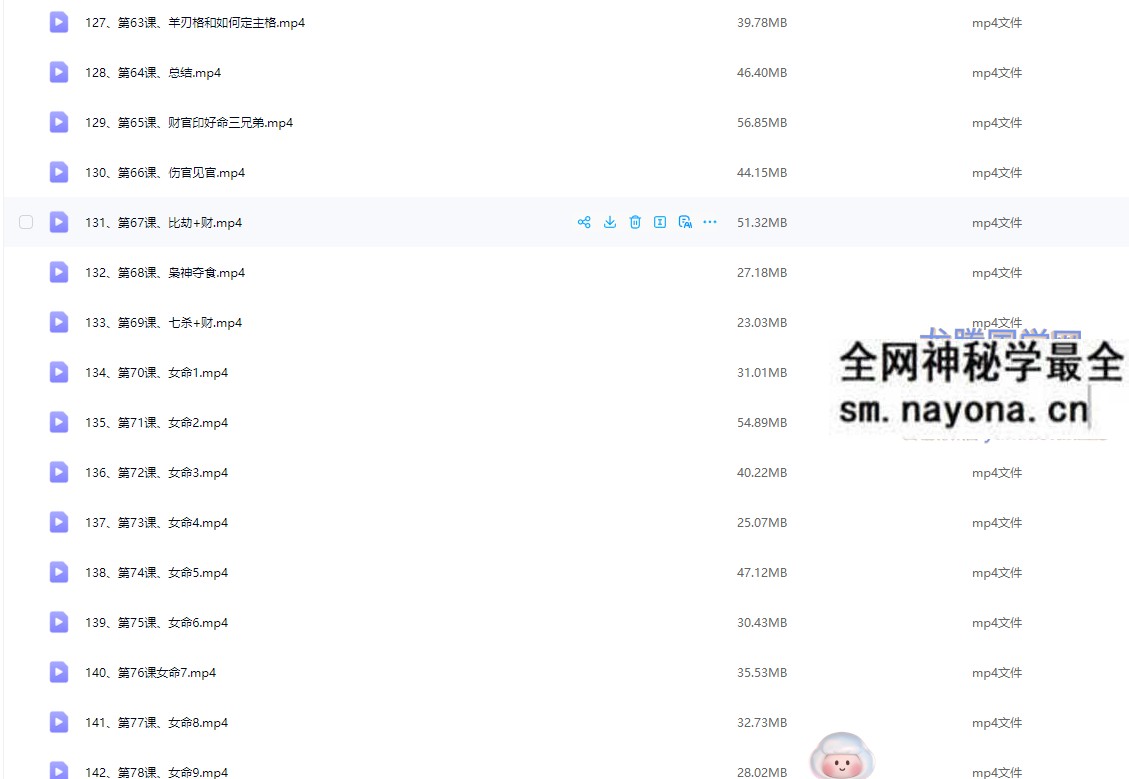Click the size value 23.03MB

(762, 323)
